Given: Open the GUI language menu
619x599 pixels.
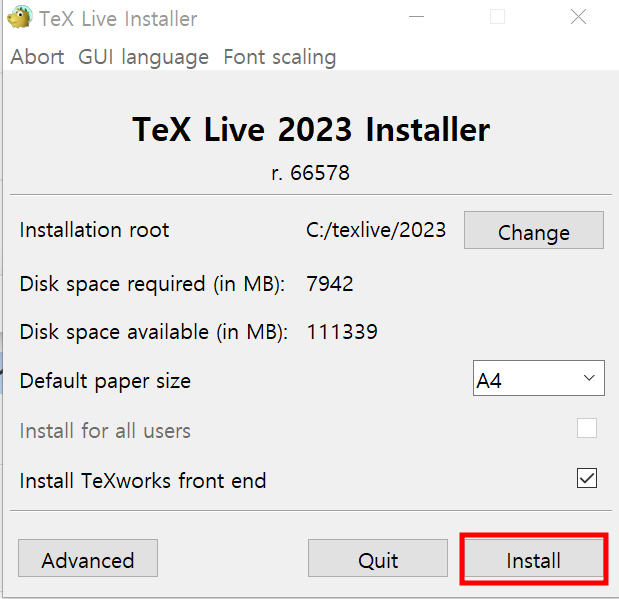Looking at the screenshot, I should (143, 57).
